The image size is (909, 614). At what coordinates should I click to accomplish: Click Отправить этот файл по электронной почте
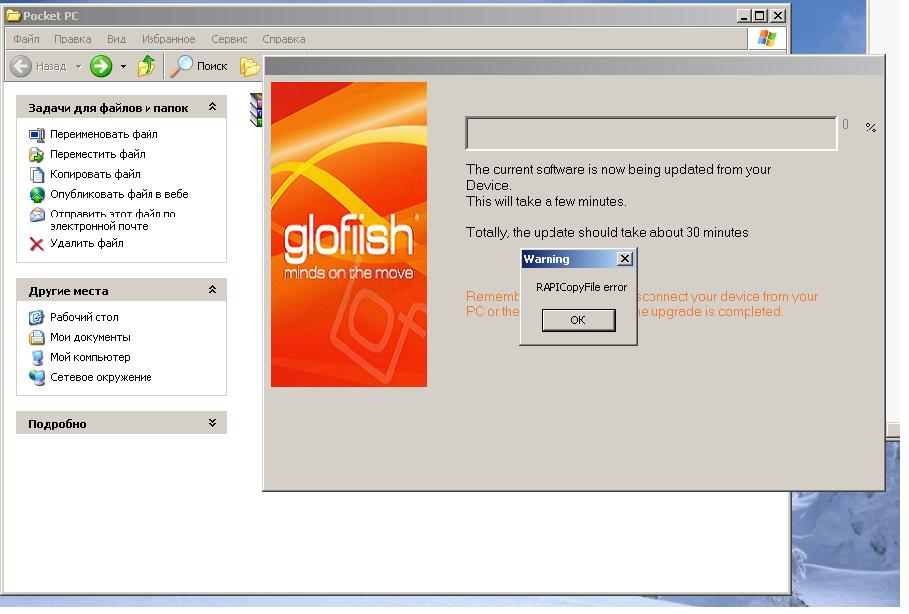point(112,220)
